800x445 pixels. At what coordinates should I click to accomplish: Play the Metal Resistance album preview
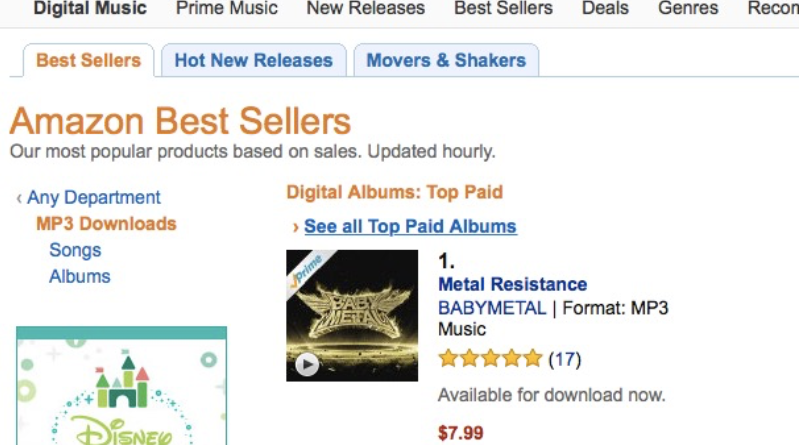(307, 364)
